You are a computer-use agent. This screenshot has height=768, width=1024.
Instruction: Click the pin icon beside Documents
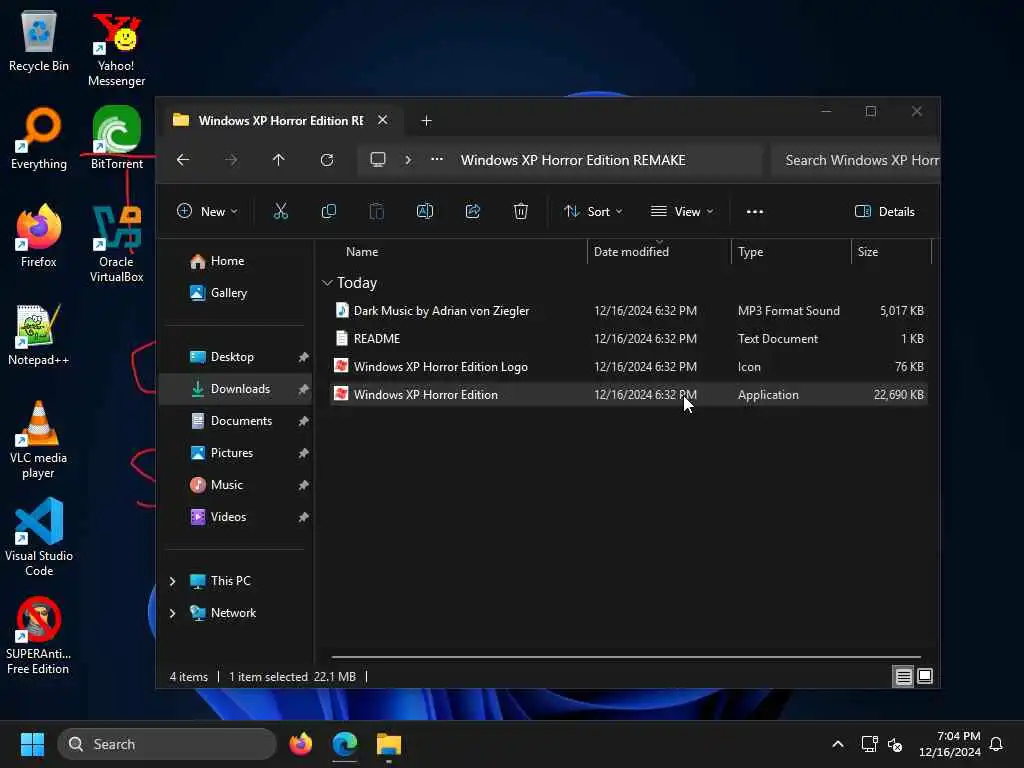(303, 421)
